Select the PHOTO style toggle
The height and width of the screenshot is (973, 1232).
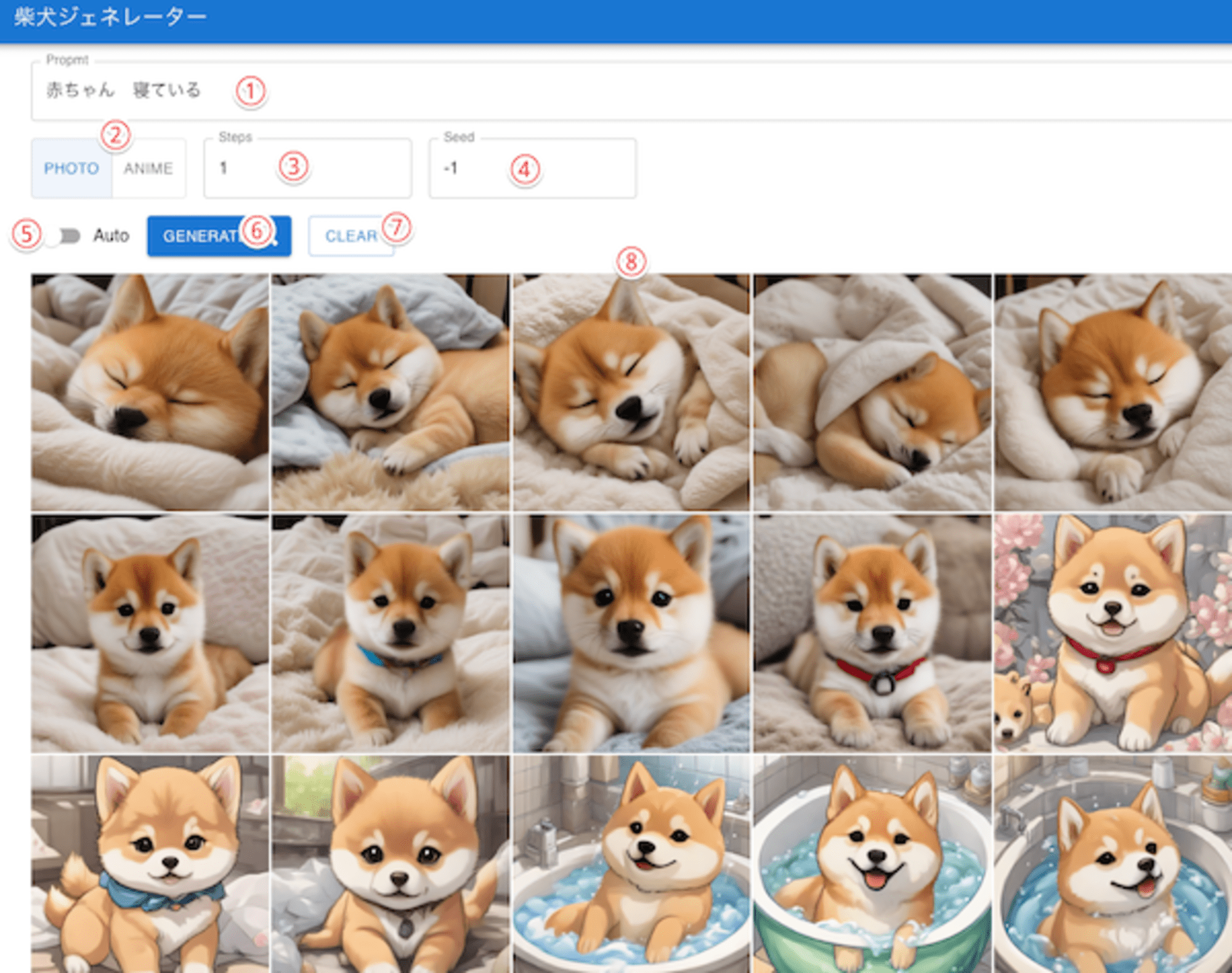coord(71,168)
